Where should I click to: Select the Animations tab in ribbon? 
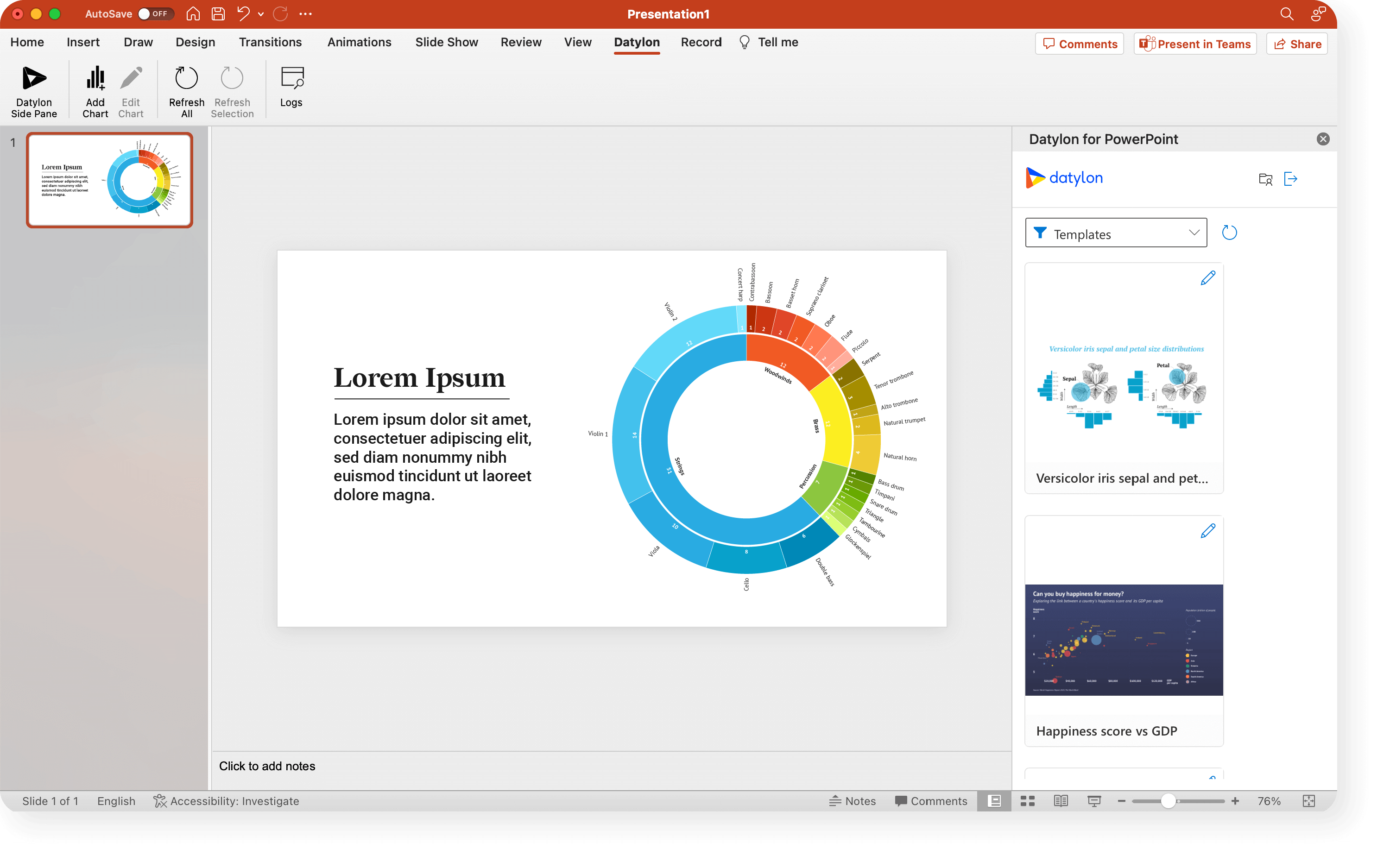[x=359, y=42]
